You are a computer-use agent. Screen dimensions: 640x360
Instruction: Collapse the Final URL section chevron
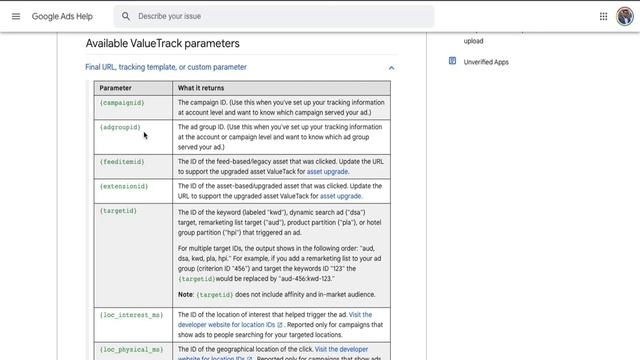point(391,68)
